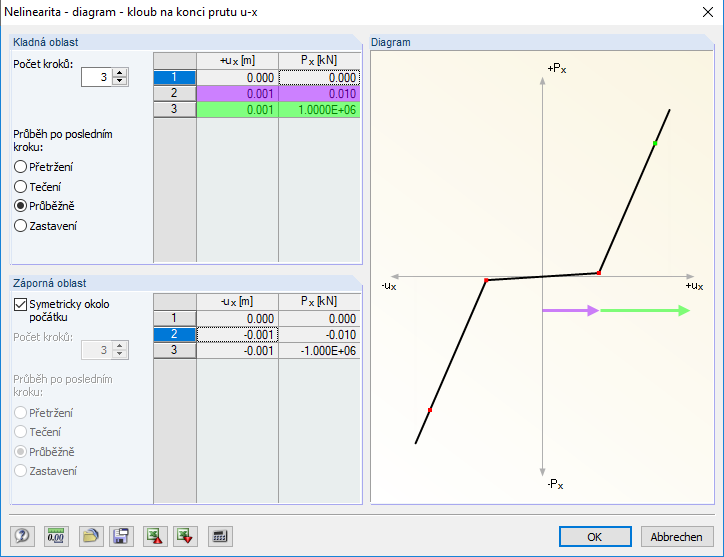724x557 pixels.
Task: Select row header 2 in positive table
Action: [x=175, y=93]
